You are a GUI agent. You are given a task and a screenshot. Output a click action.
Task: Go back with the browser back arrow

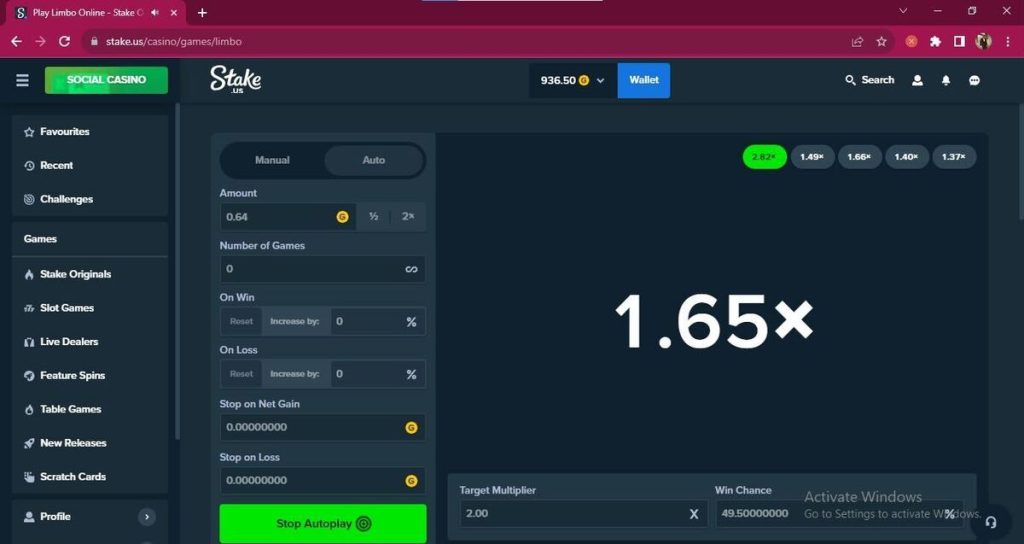16,41
